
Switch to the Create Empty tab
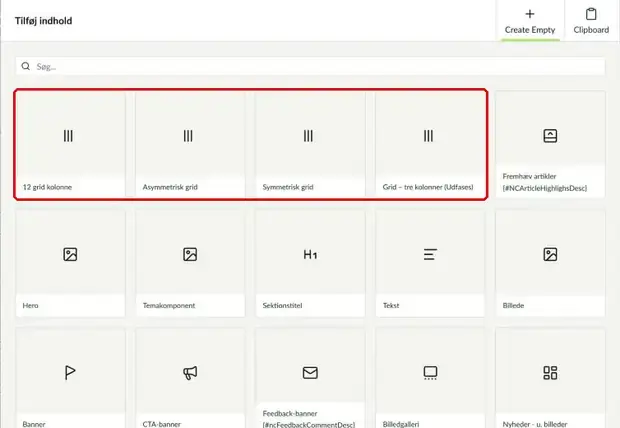click(x=530, y=21)
